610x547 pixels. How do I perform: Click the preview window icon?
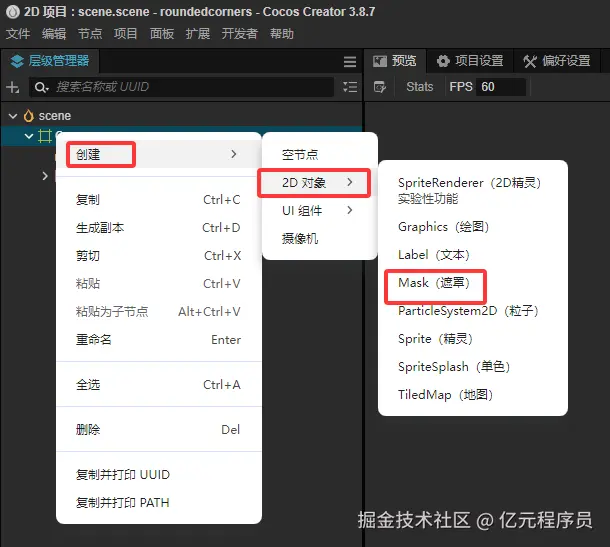point(380,61)
